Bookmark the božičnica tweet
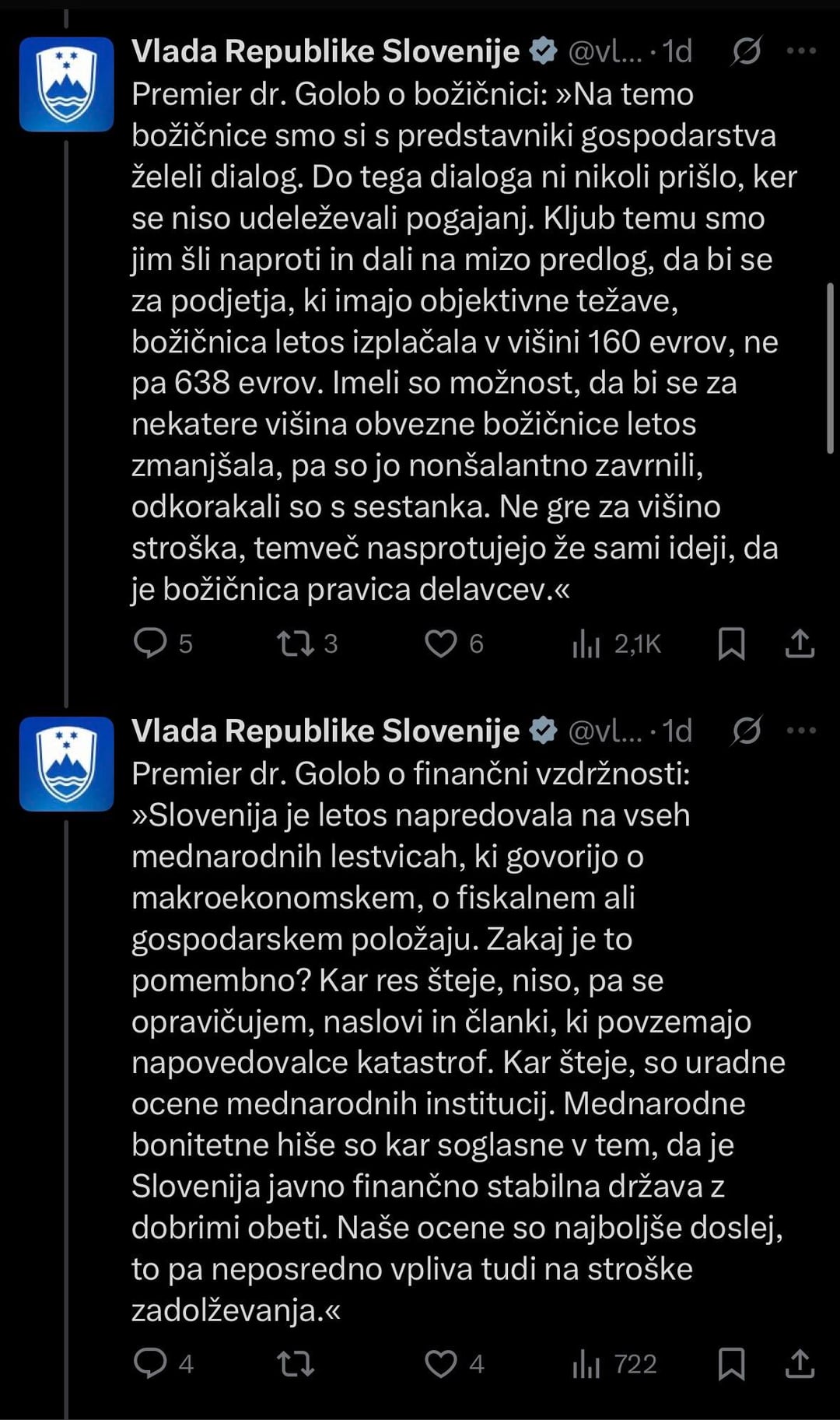This screenshot has width=840, height=1420. tap(731, 643)
